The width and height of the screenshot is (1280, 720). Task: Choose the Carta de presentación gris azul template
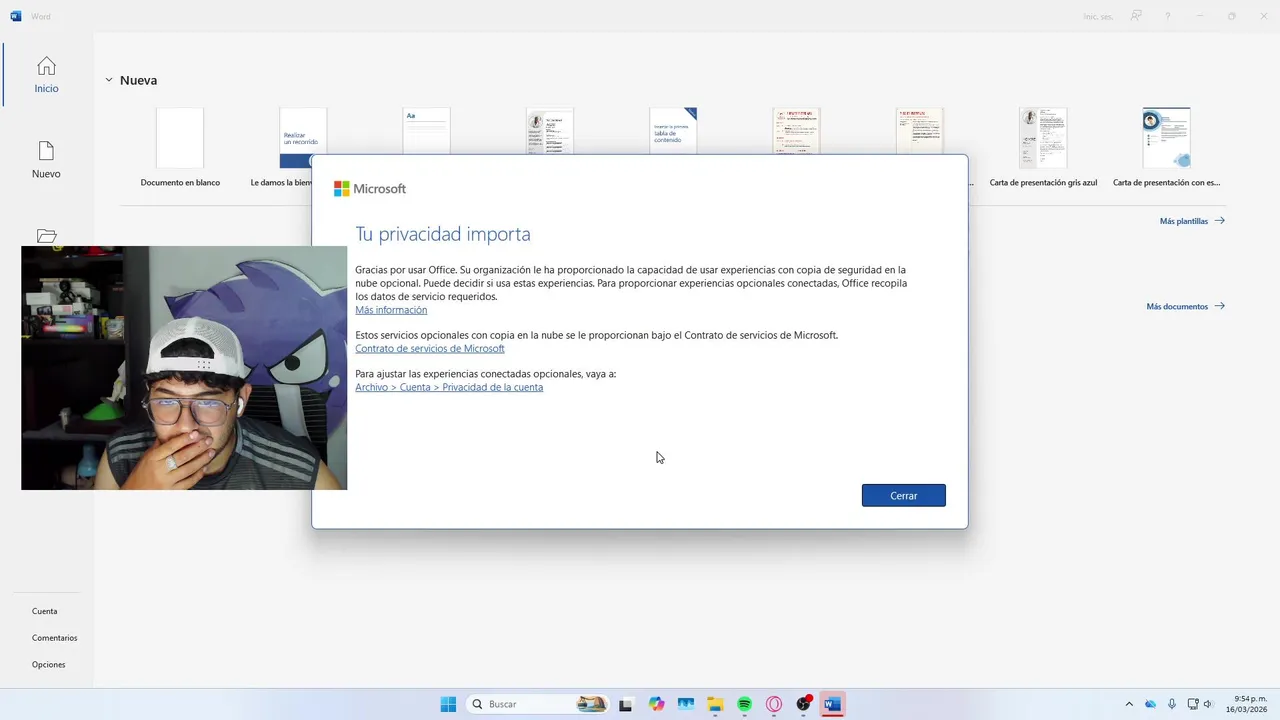click(1043, 148)
